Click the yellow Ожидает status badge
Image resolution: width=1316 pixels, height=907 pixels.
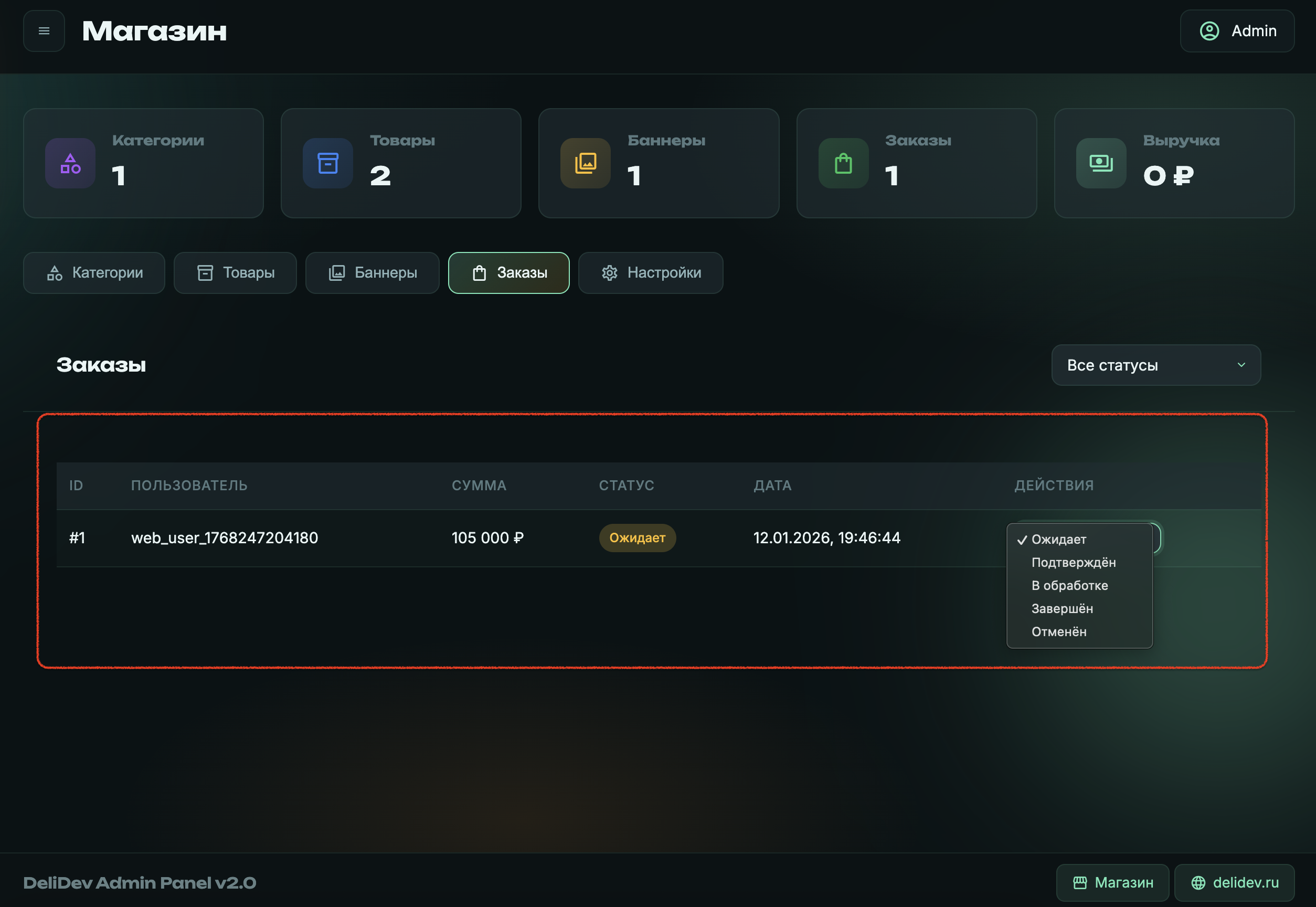(x=636, y=537)
